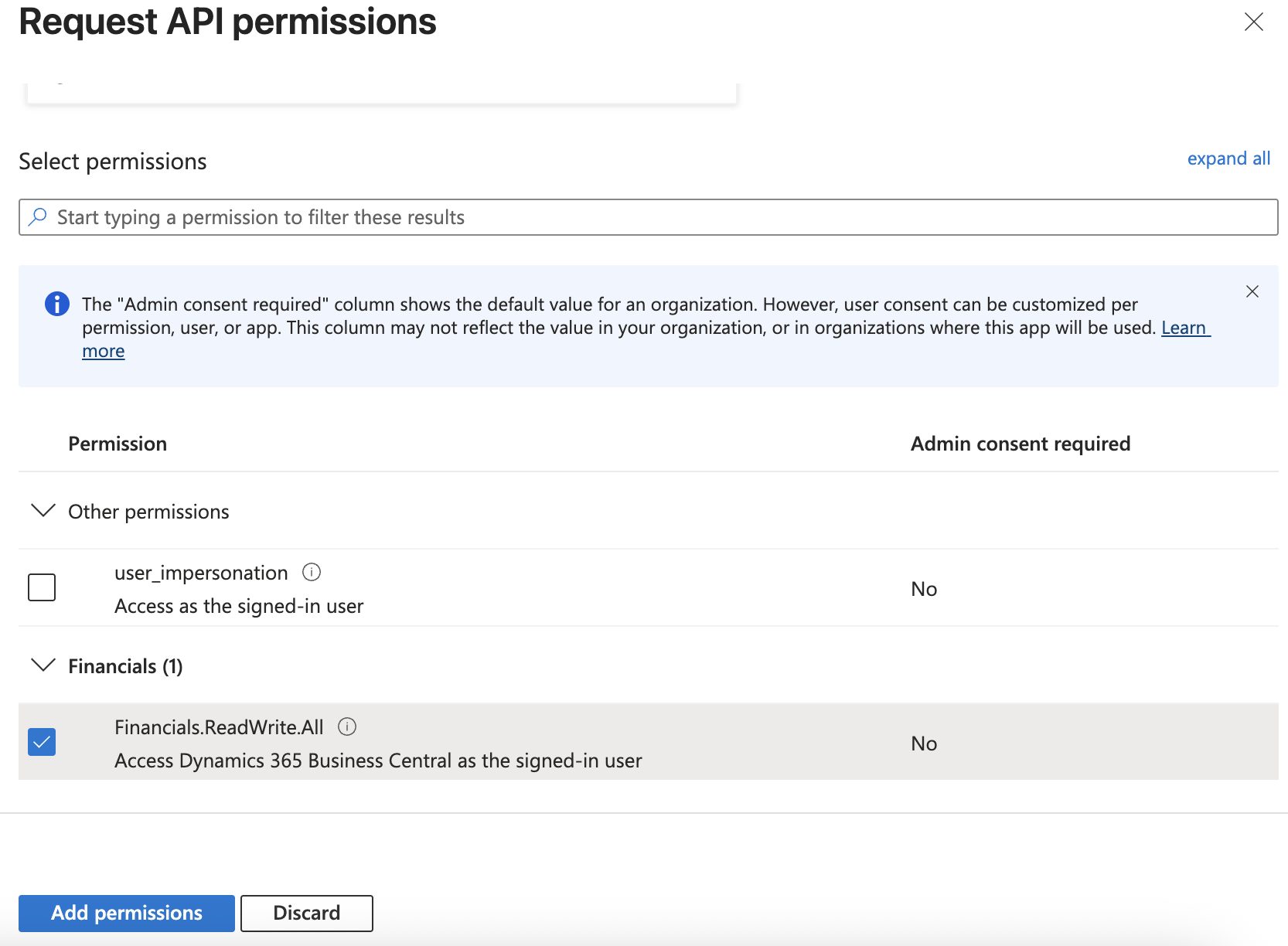Click the info icon next to user_impersonation
The image size is (1288, 946).
pos(312,572)
